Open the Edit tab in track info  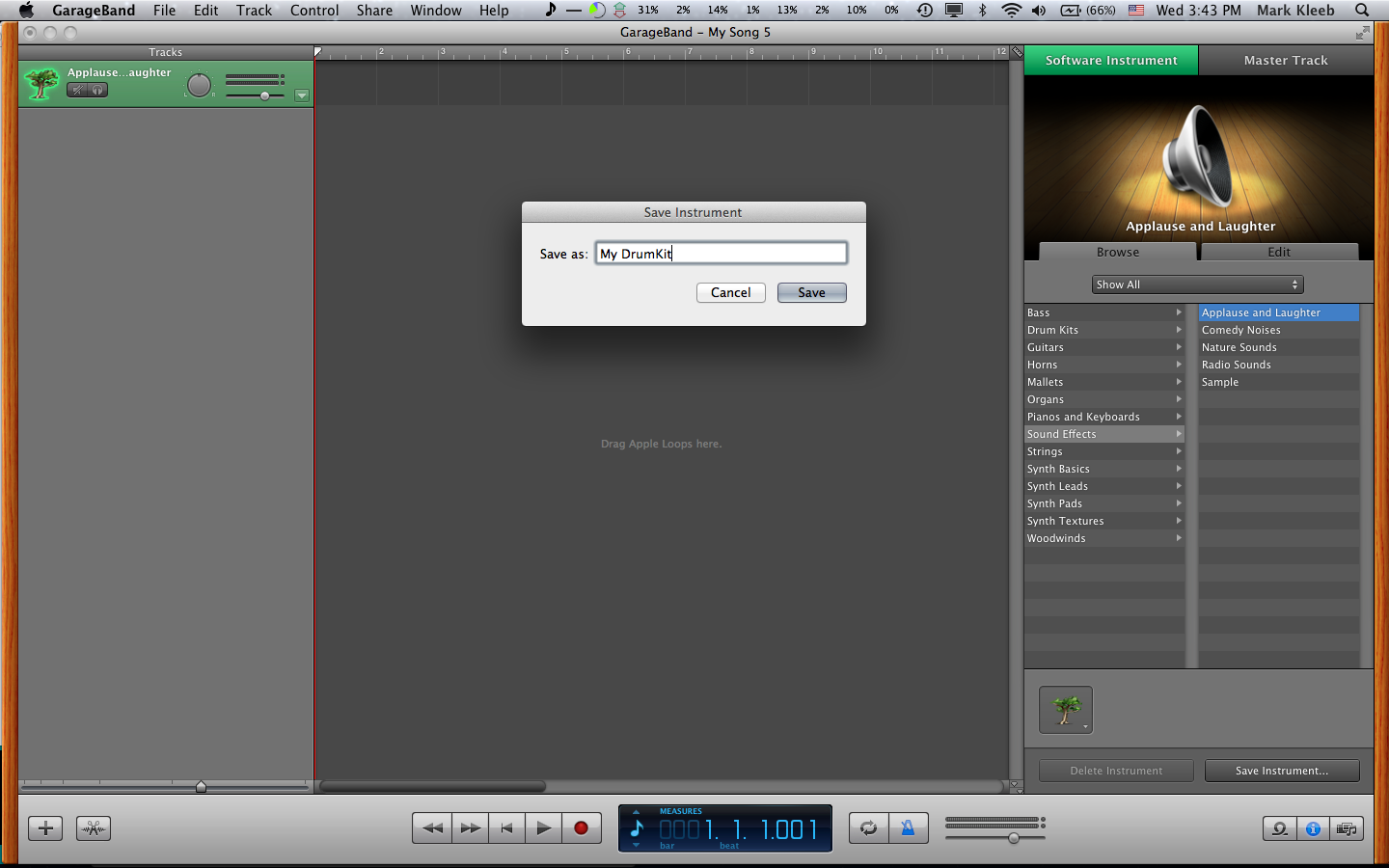coord(1279,252)
